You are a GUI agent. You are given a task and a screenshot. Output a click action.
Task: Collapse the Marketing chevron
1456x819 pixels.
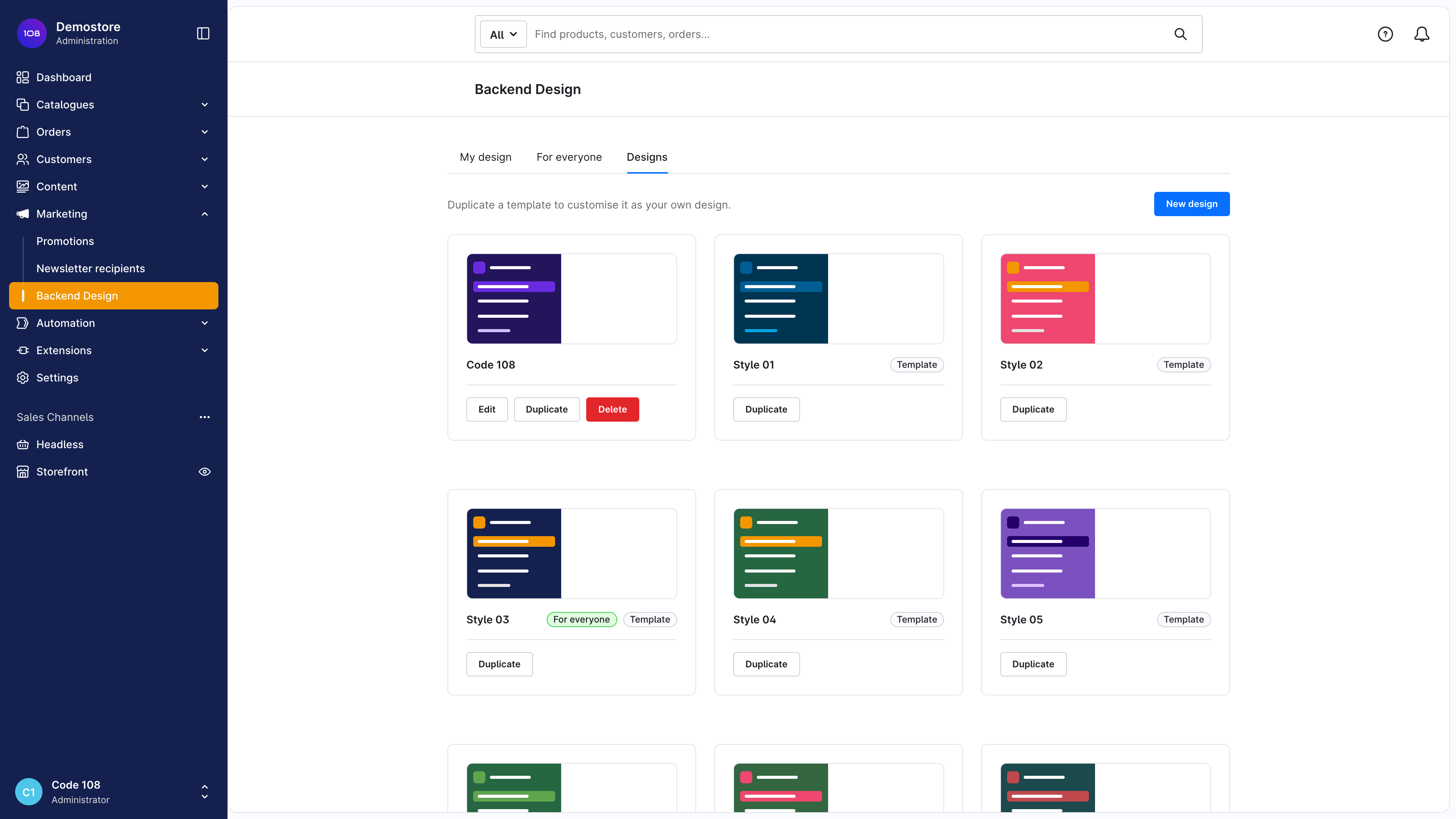(205, 213)
